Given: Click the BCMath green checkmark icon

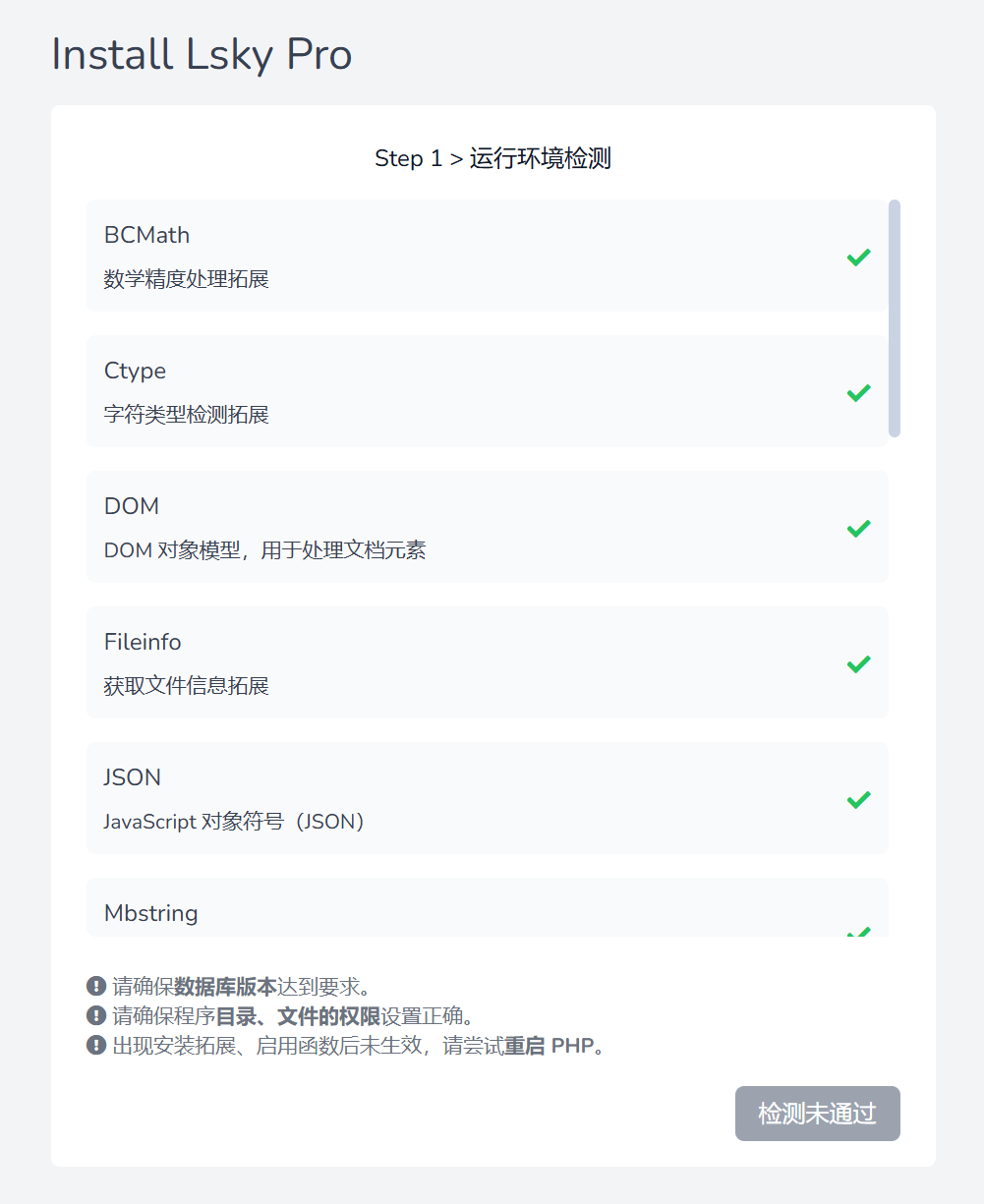Looking at the screenshot, I should point(859,257).
